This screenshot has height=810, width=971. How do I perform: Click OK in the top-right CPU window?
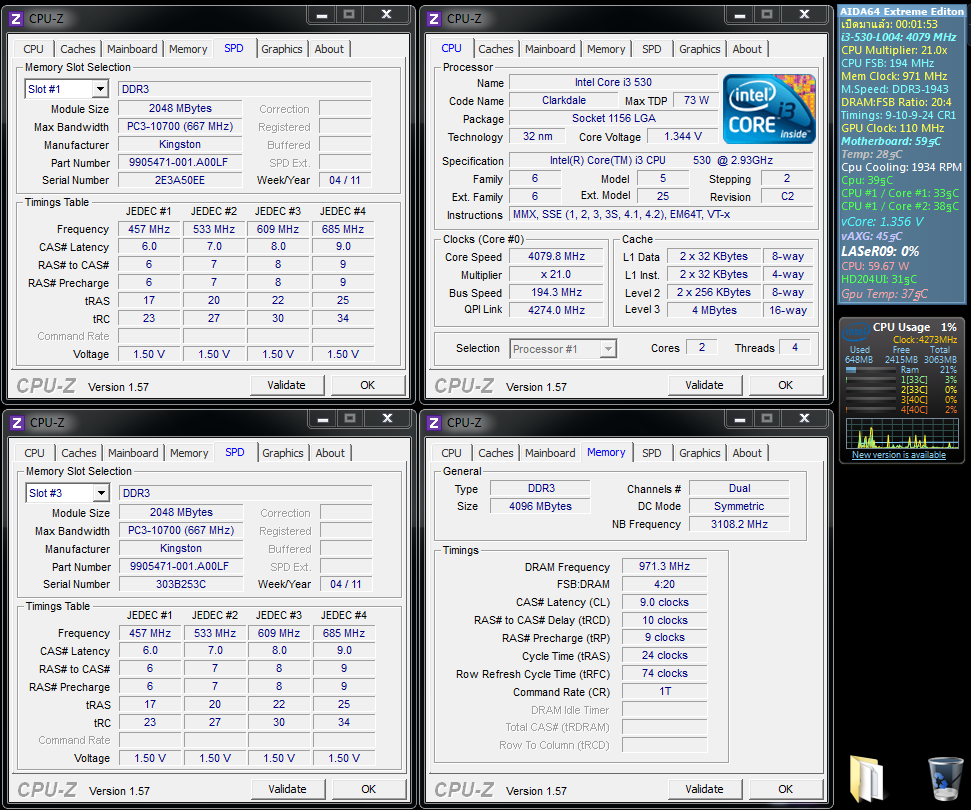tap(786, 385)
